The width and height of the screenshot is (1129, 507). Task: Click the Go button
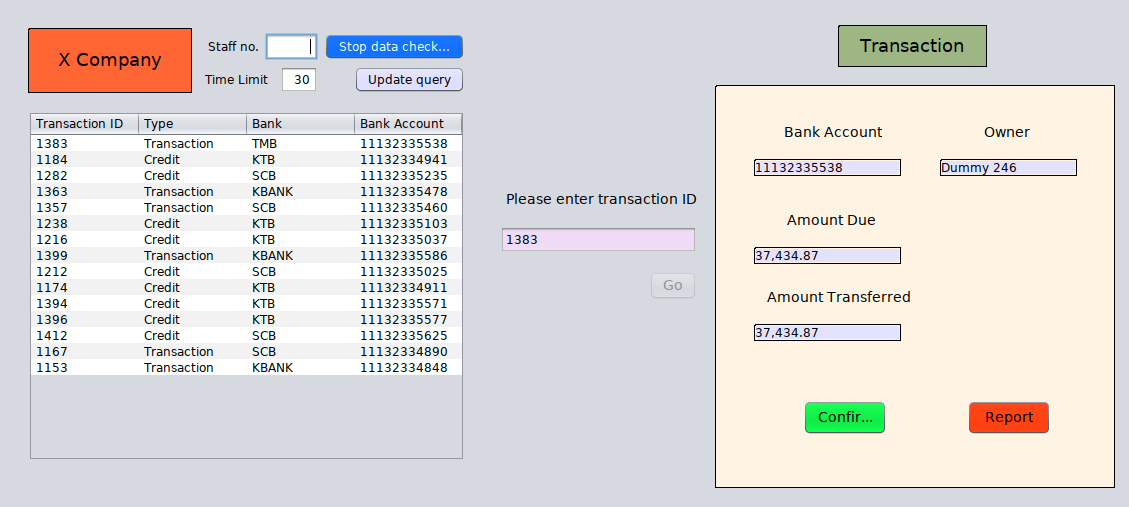[x=673, y=285]
